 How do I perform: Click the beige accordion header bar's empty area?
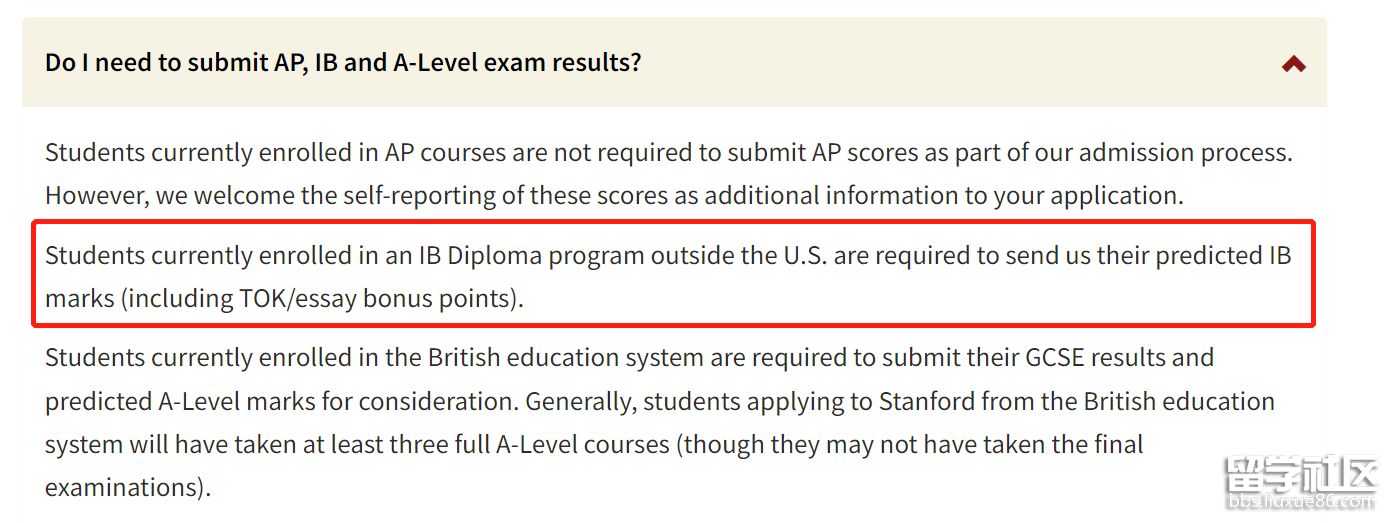(x=950, y=63)
